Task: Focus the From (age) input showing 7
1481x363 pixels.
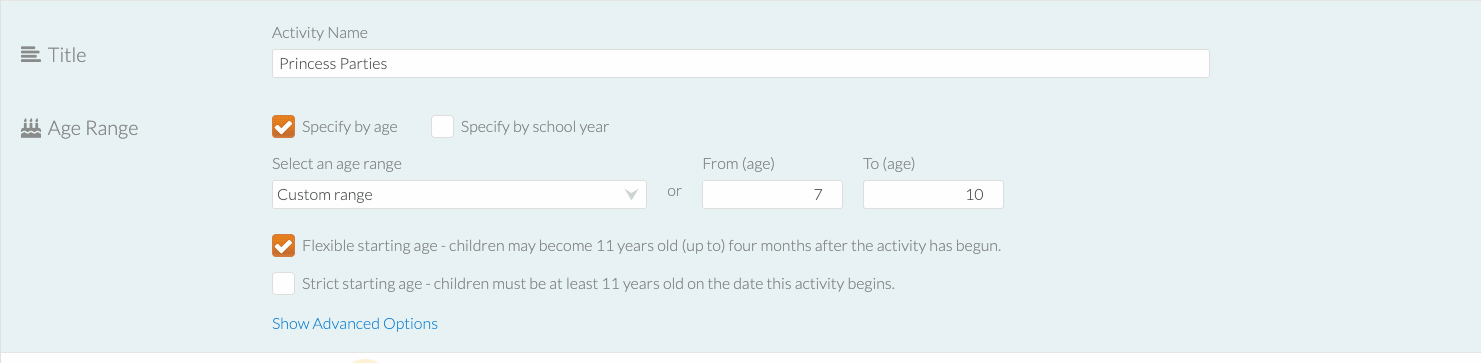Action: (772, 194)
